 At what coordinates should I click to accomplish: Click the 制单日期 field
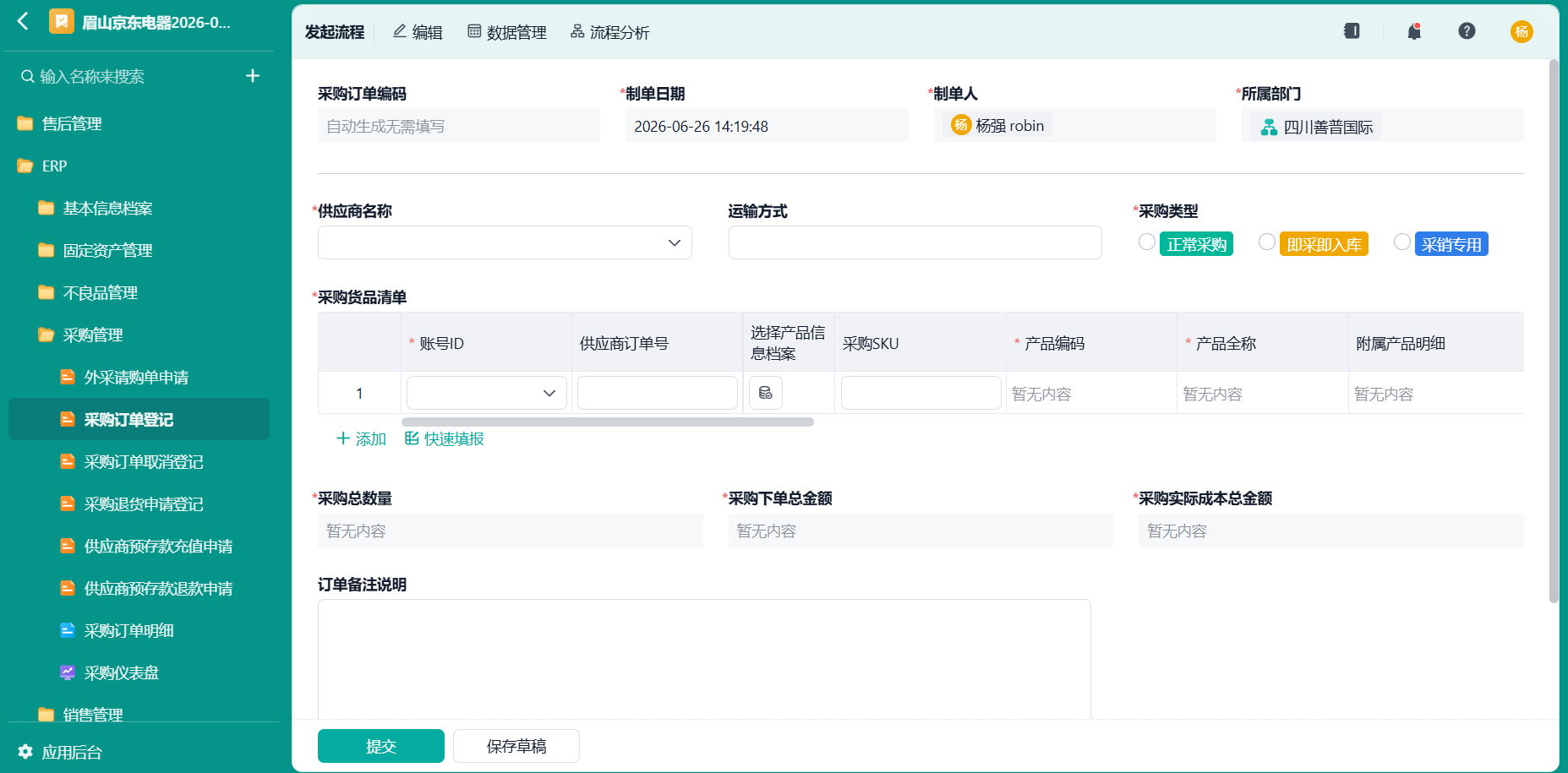click(x=767, y=126)
